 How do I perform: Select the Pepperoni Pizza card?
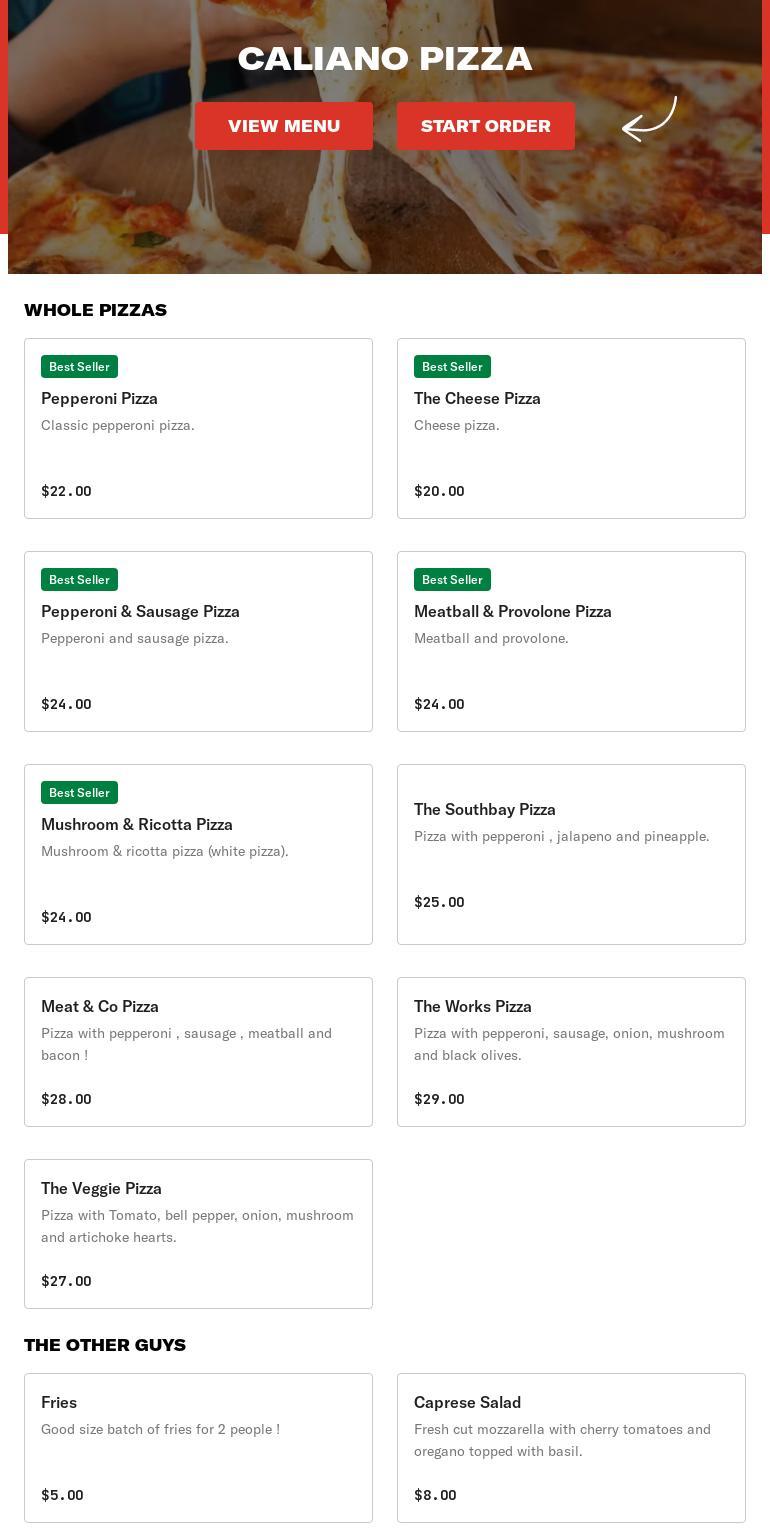tap(198, 428)
